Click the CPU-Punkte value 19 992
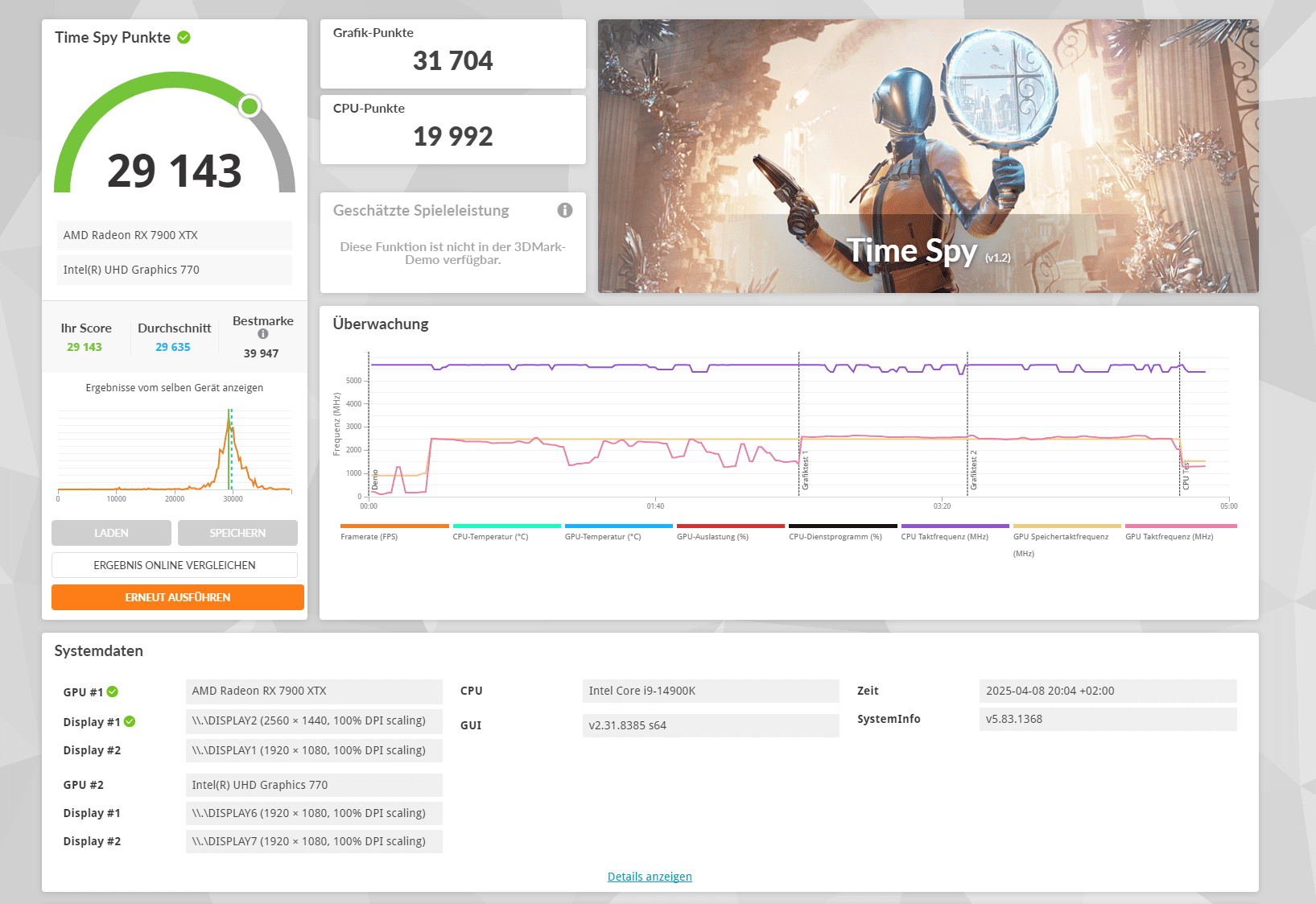This screenshot has height=904, width=1316. coord(453,136)
